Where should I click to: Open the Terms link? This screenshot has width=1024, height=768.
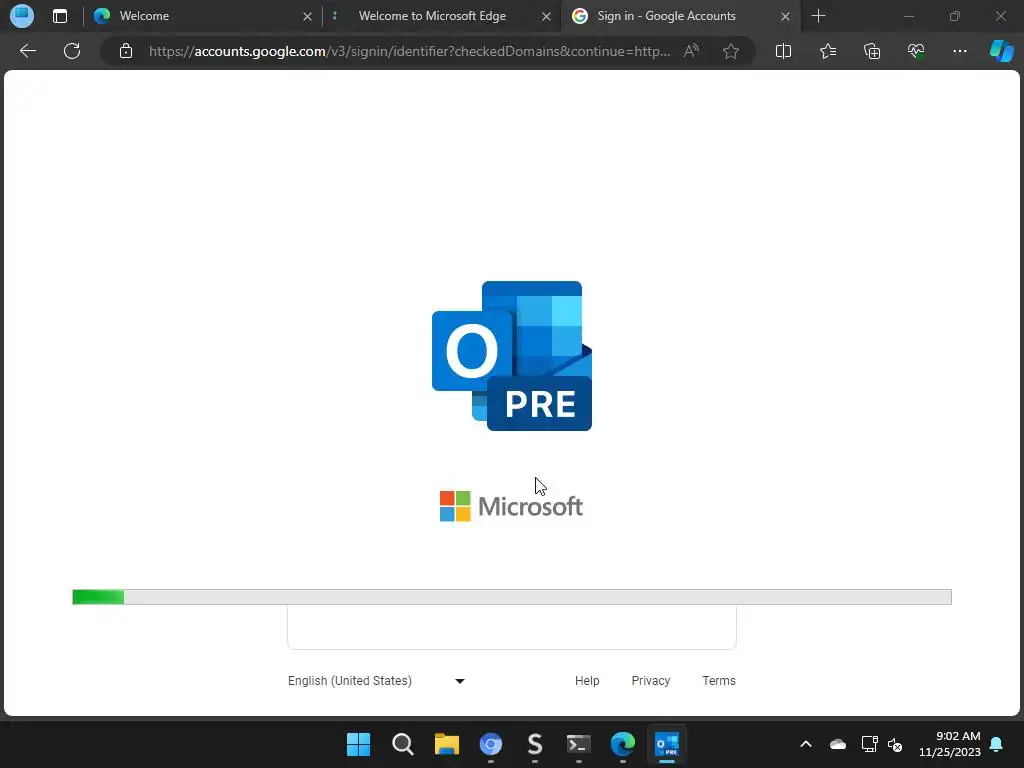pos(718,680)
